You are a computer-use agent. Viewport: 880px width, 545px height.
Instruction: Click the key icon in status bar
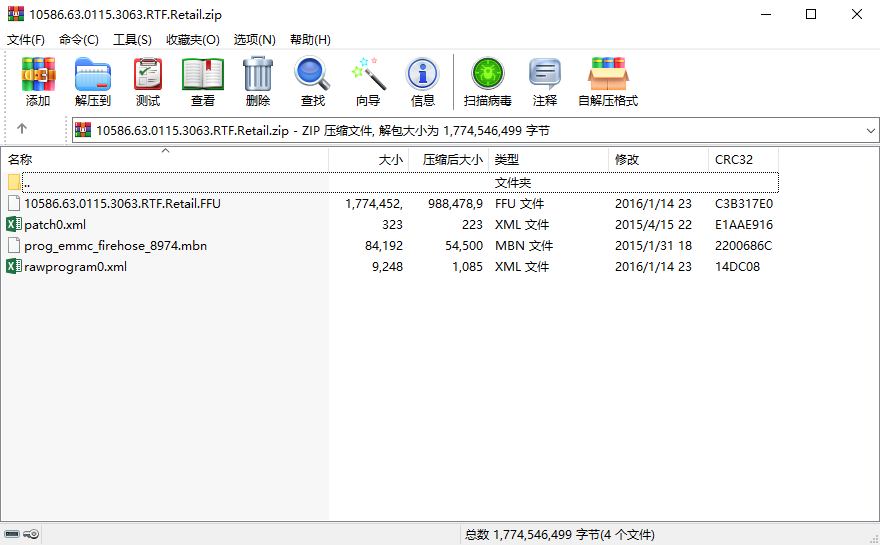31,534
